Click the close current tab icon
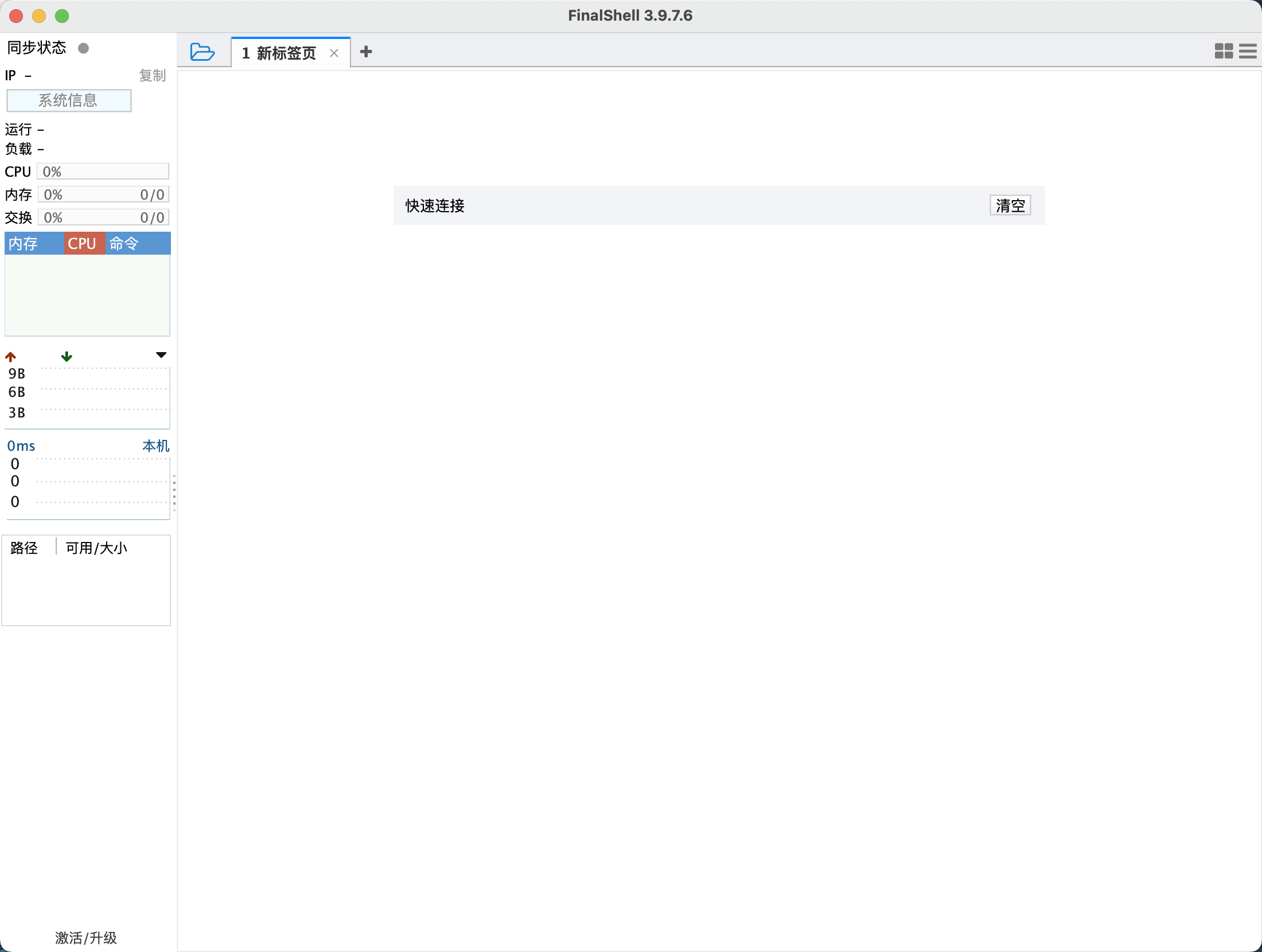Viewport: 1262px width, 952px height. click(x=335, y=53)
